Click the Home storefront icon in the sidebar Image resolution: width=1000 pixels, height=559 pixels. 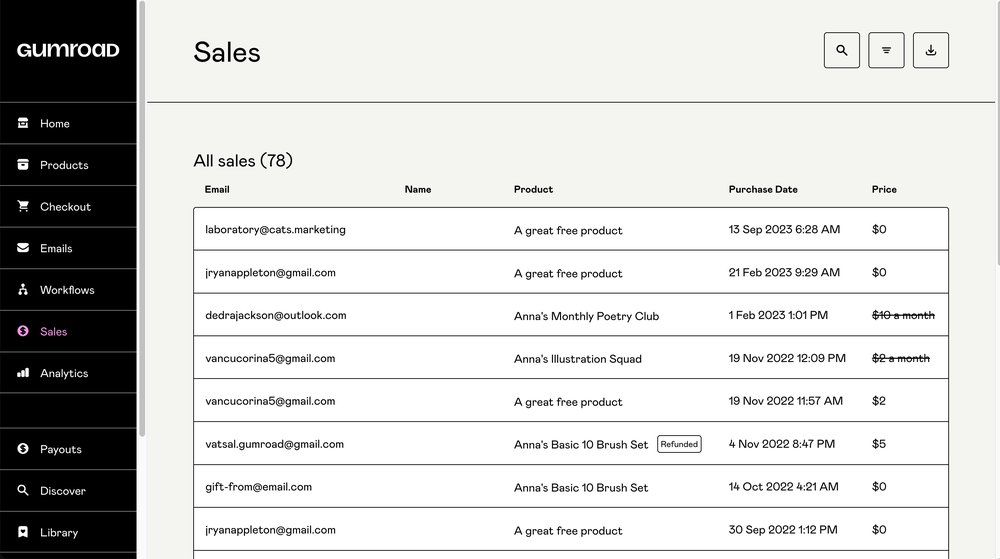23,123
